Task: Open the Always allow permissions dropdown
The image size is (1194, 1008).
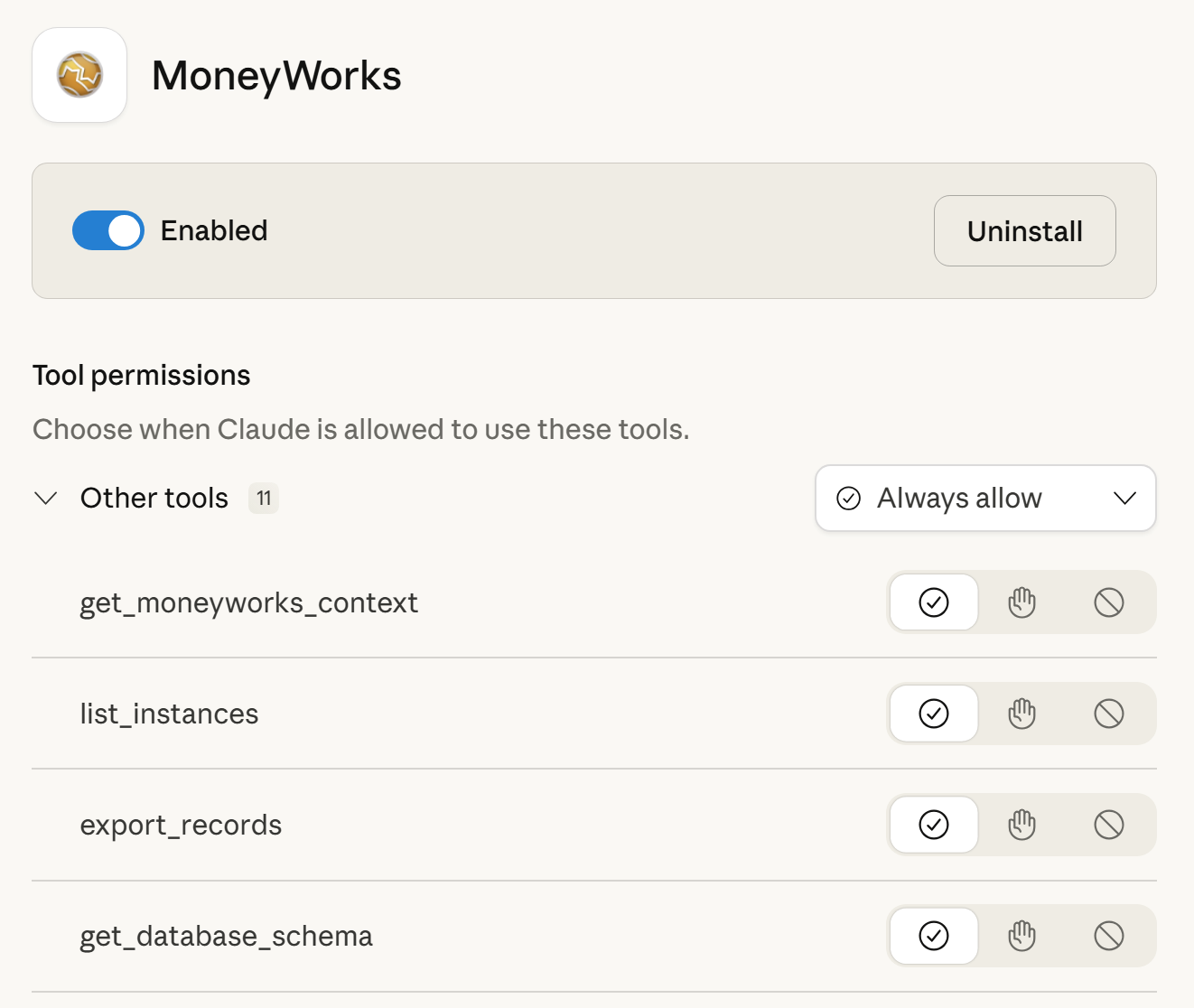Action: click(985, 499)
